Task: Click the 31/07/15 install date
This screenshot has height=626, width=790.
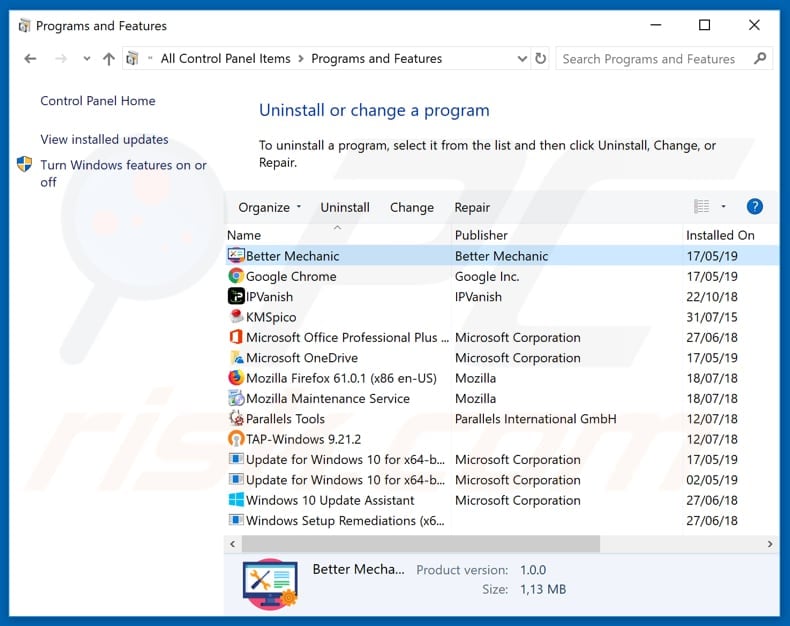Action: click(711, 317)
